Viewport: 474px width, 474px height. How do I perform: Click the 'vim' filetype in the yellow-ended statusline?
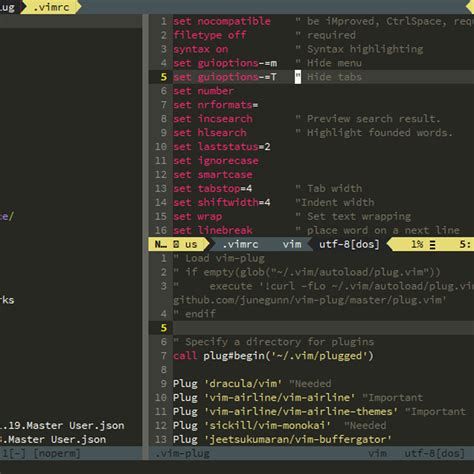[x=292, y=244]
